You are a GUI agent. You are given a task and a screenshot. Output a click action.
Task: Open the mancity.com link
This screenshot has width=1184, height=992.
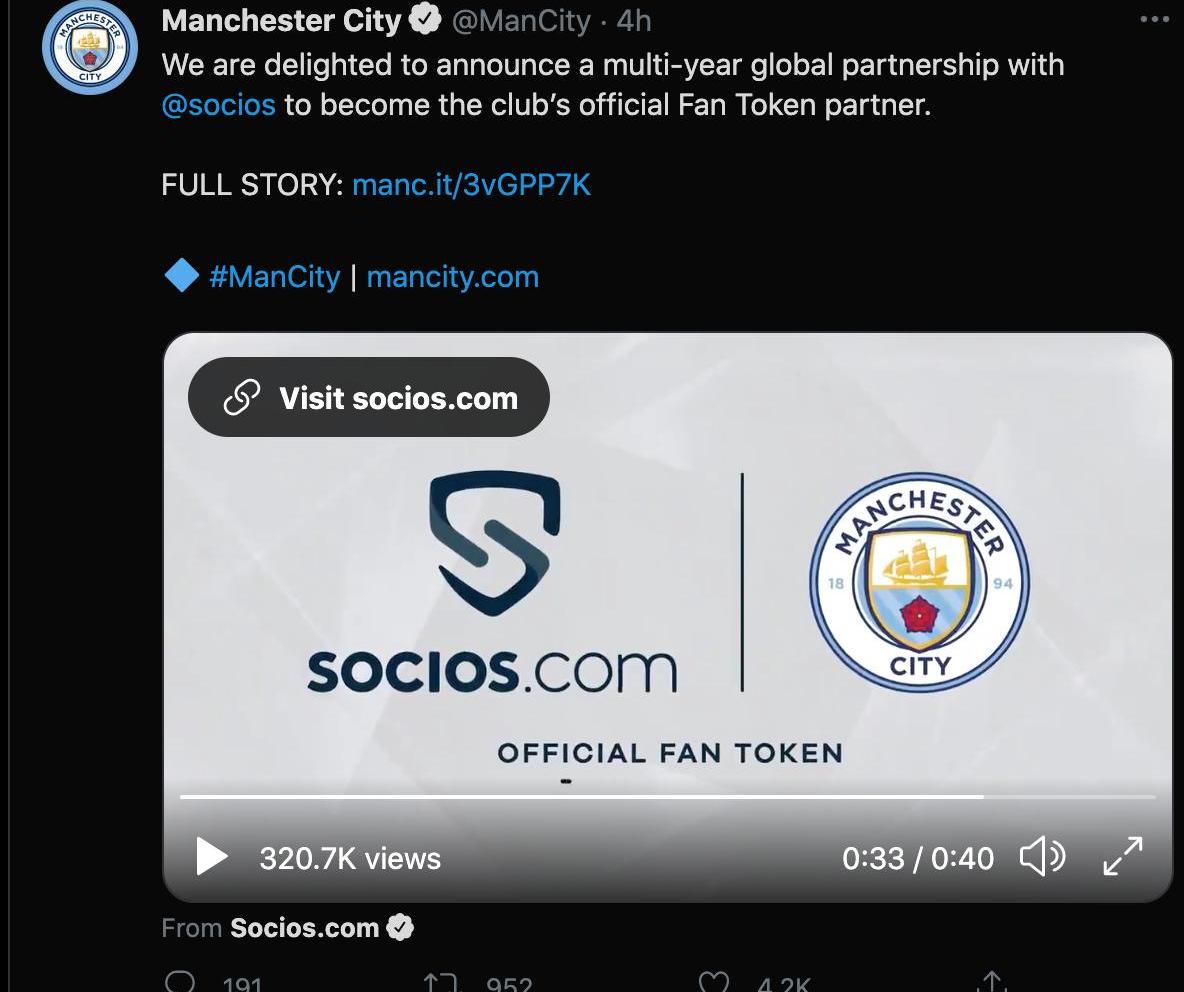point(452,277)
